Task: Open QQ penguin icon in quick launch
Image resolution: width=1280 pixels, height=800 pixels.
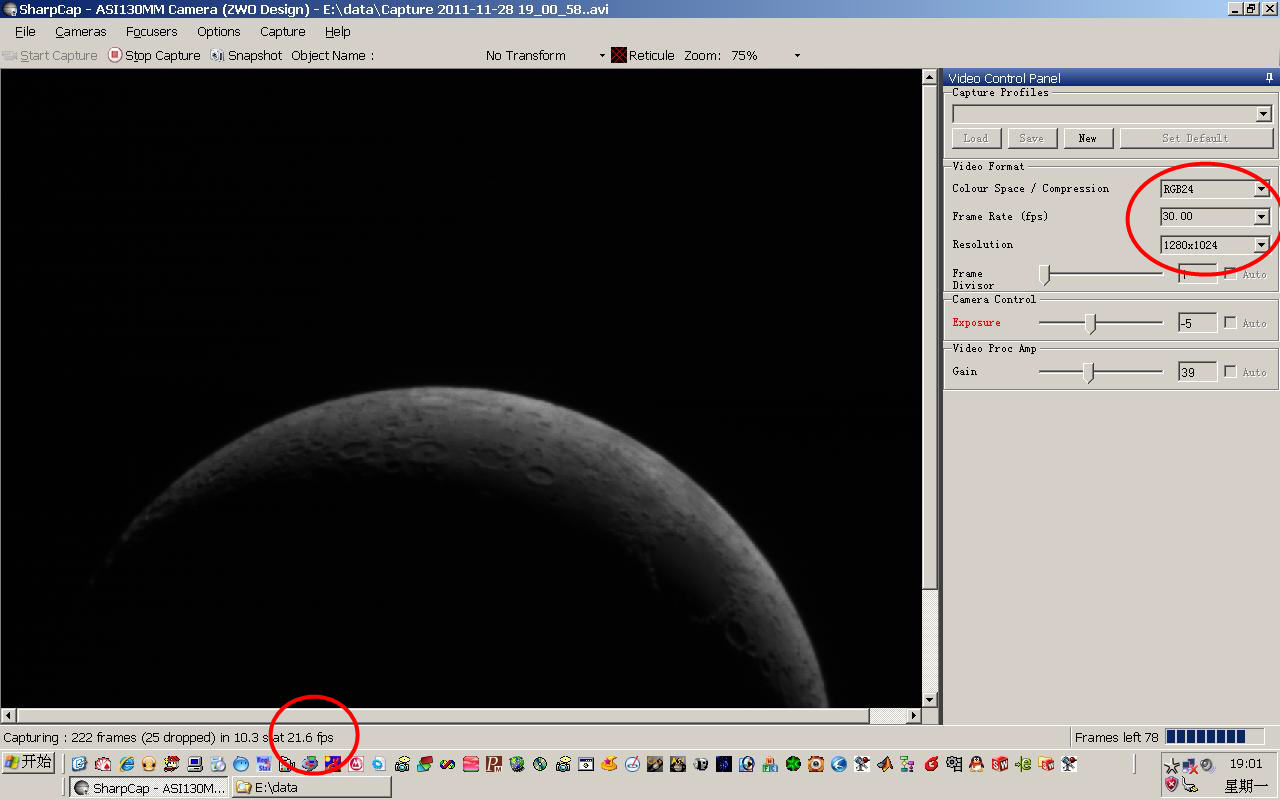Action: 976,764
